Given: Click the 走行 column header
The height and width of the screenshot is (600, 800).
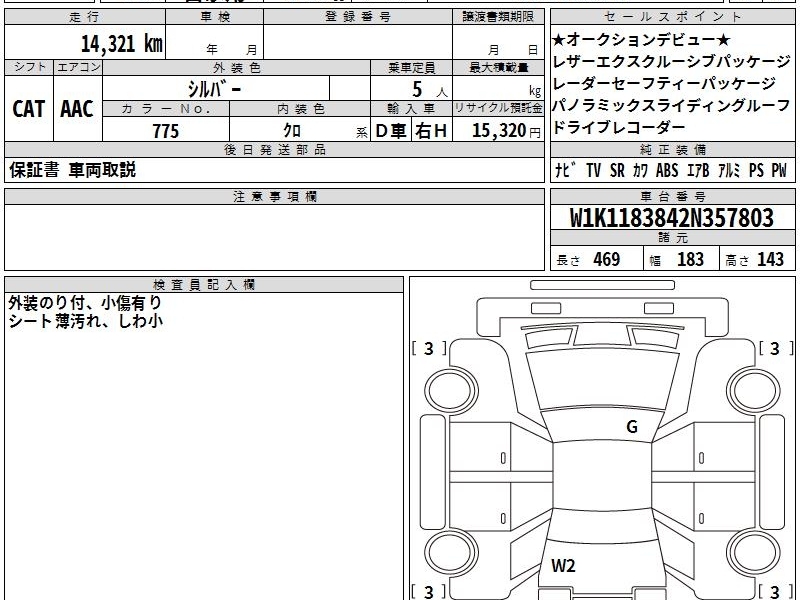Looking at the screenshot, I should point(85,17).
